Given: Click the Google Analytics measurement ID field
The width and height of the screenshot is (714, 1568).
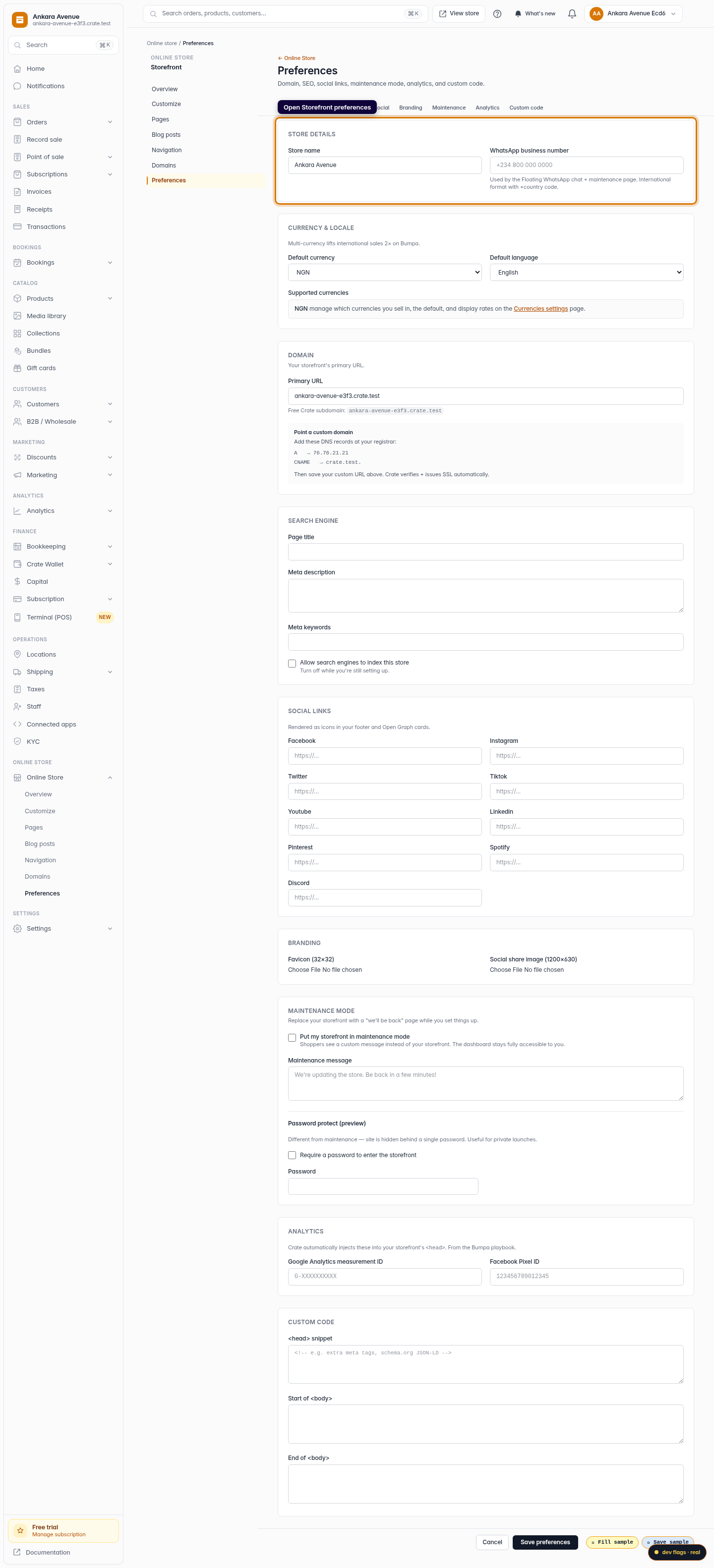Looking at the screenshot, I should click(385, 1277).
